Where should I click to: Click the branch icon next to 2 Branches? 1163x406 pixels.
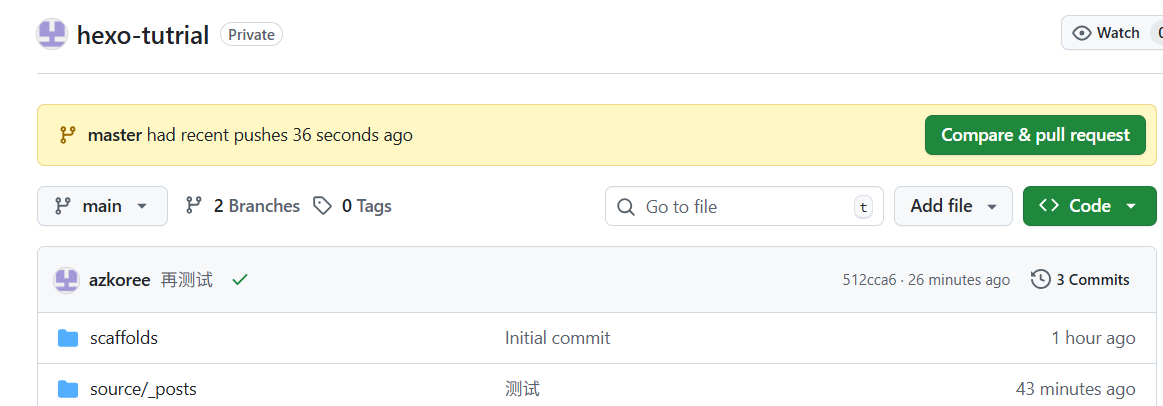click(194, 206)
